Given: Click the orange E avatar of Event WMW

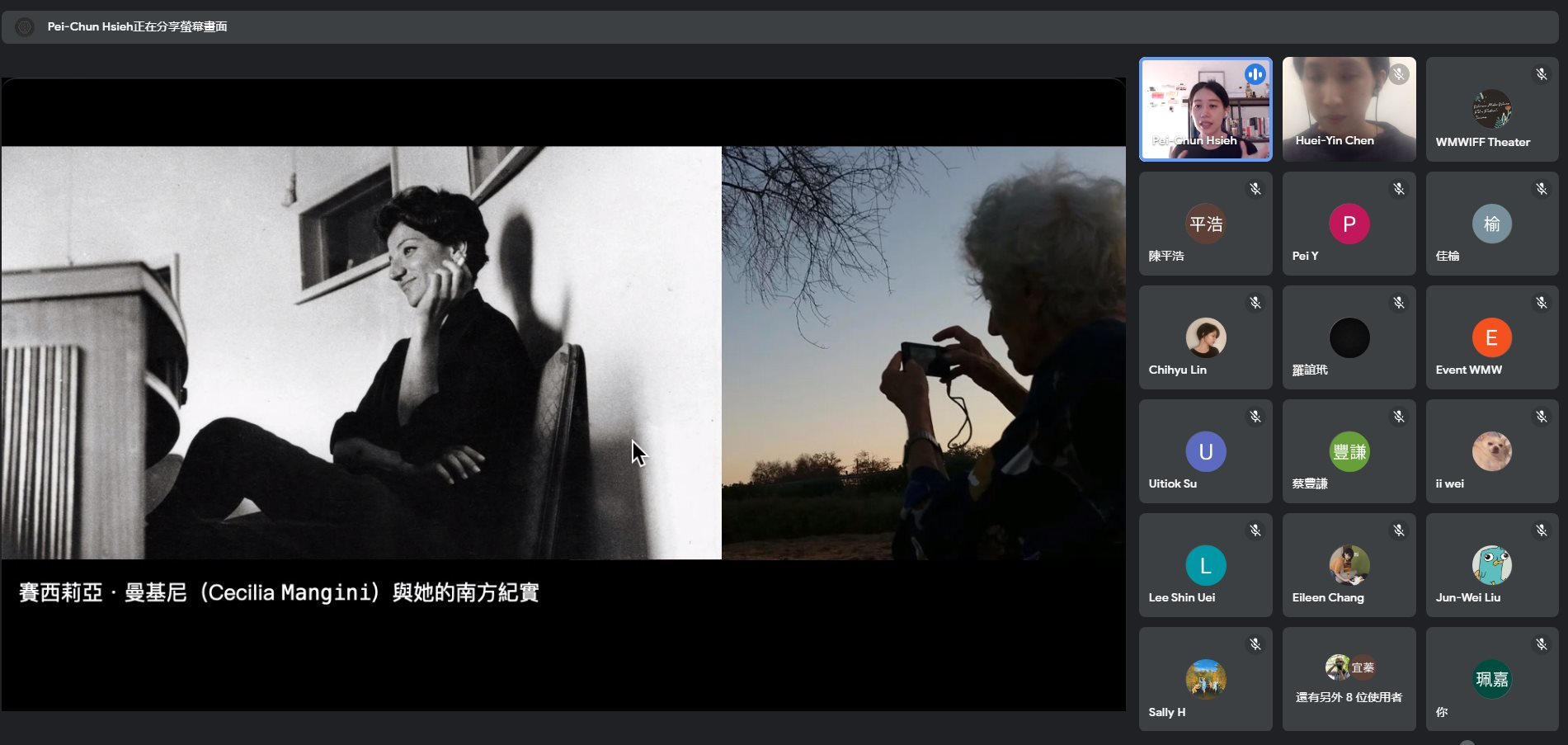Looking at the screenshot, I should coord(1491,337).
